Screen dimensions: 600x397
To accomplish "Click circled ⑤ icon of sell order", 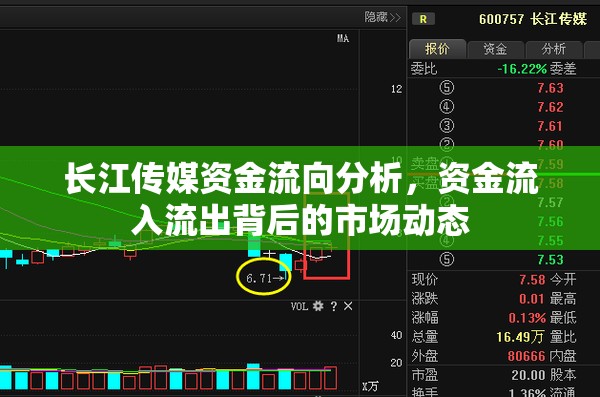I will [447, 88].
